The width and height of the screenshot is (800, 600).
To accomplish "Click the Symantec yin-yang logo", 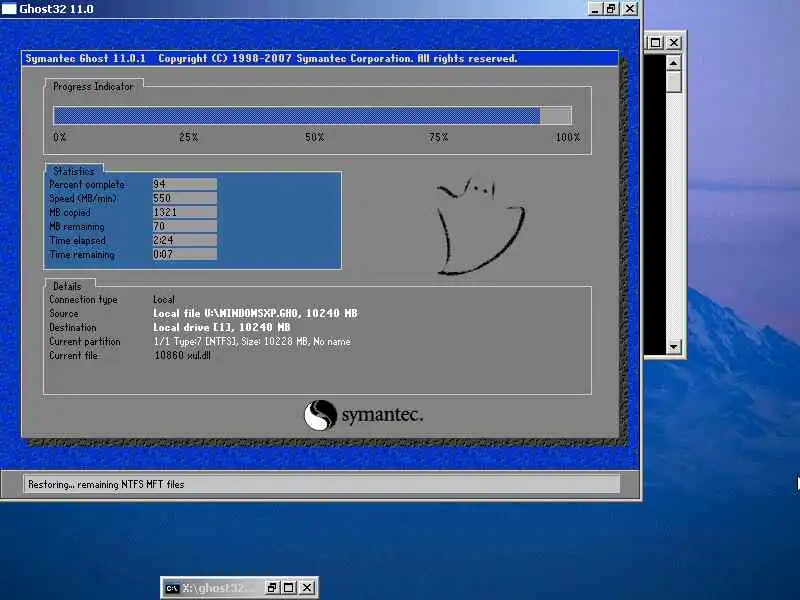I will [x=320, y=415].
